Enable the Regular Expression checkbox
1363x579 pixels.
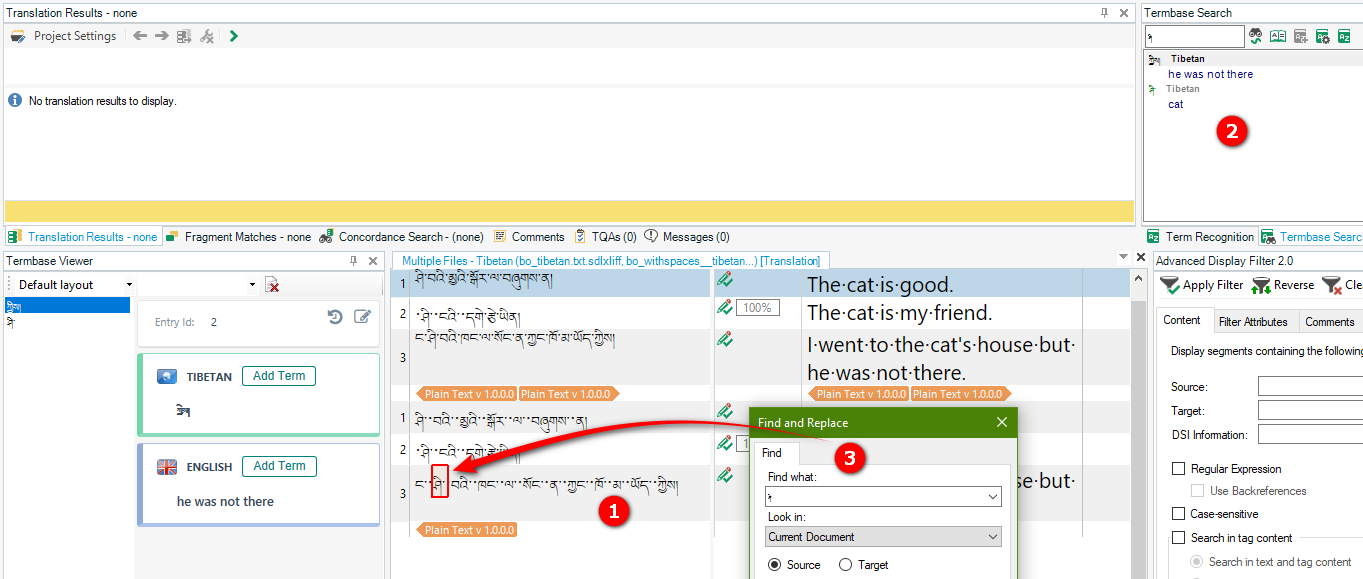click(x=1178, y=469)
